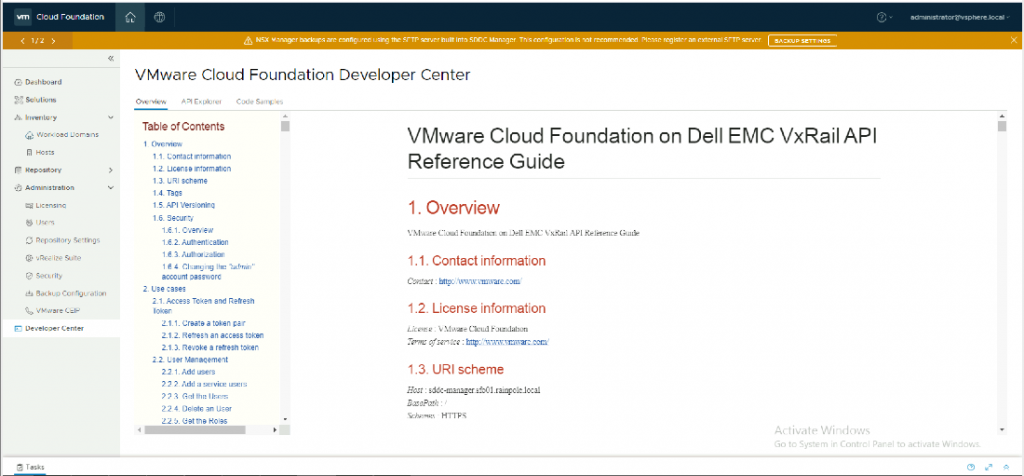Open the help menu dropdown
Screen dimensions: 1024x476
[884, 17]
